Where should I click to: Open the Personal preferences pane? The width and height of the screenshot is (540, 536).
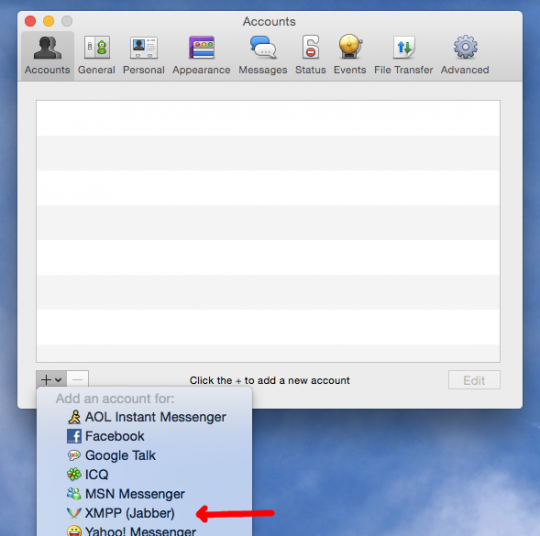coord(144,55)
